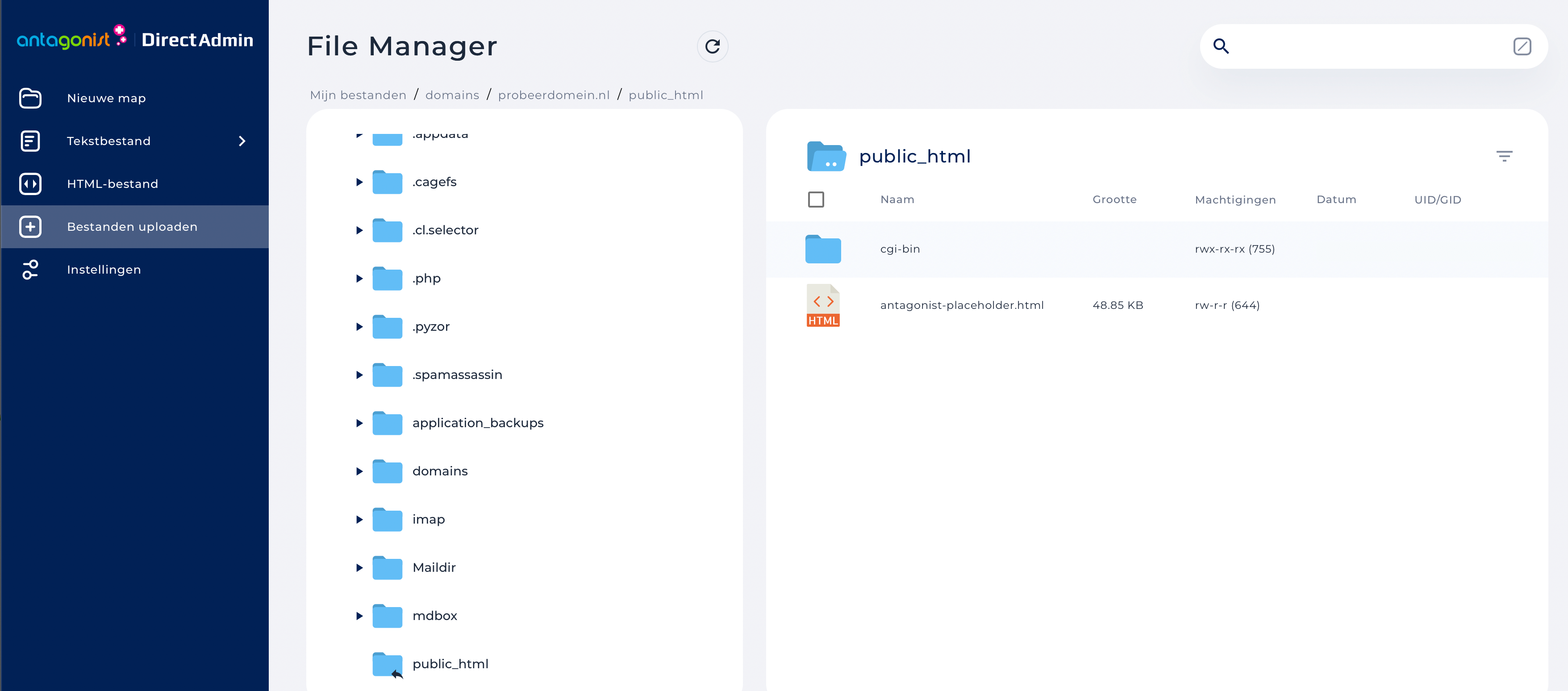
Task: Click the parent folder icon next to public_html
Action: point(826,157)
